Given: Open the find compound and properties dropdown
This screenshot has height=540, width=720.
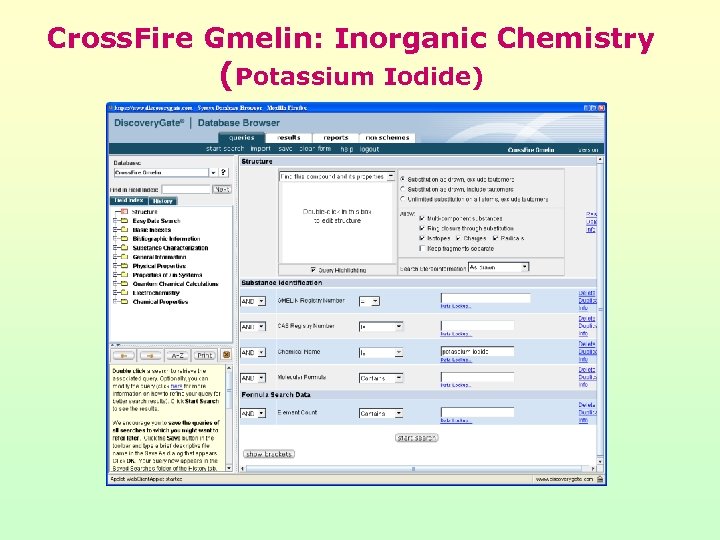Looking at the screenshot, I should 390,176.
